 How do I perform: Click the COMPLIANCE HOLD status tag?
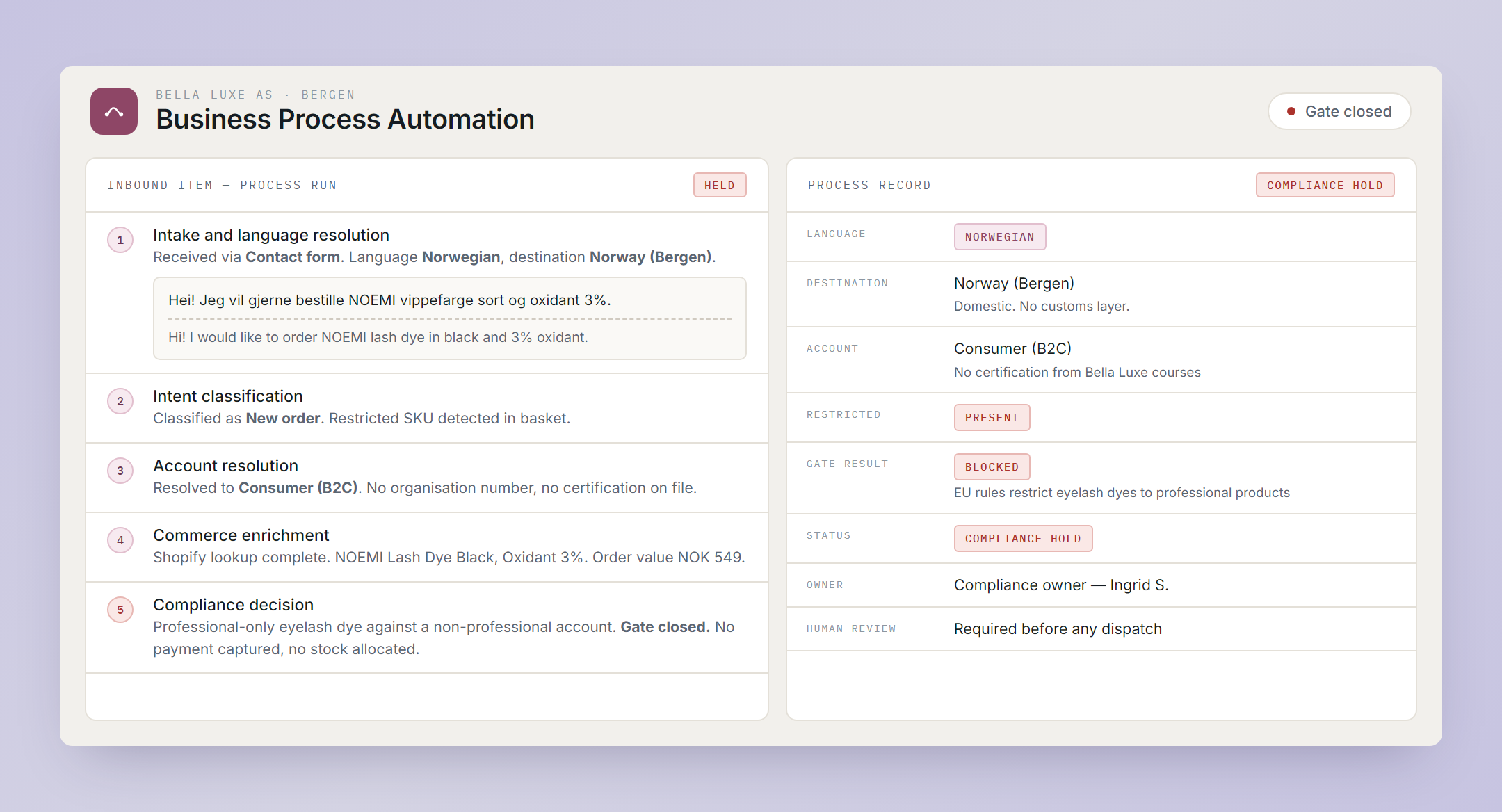tap(1023, 538)
